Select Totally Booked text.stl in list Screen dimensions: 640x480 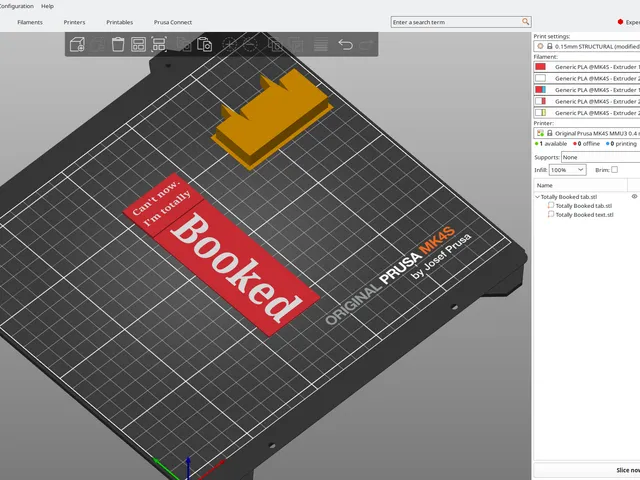(584, 215)
